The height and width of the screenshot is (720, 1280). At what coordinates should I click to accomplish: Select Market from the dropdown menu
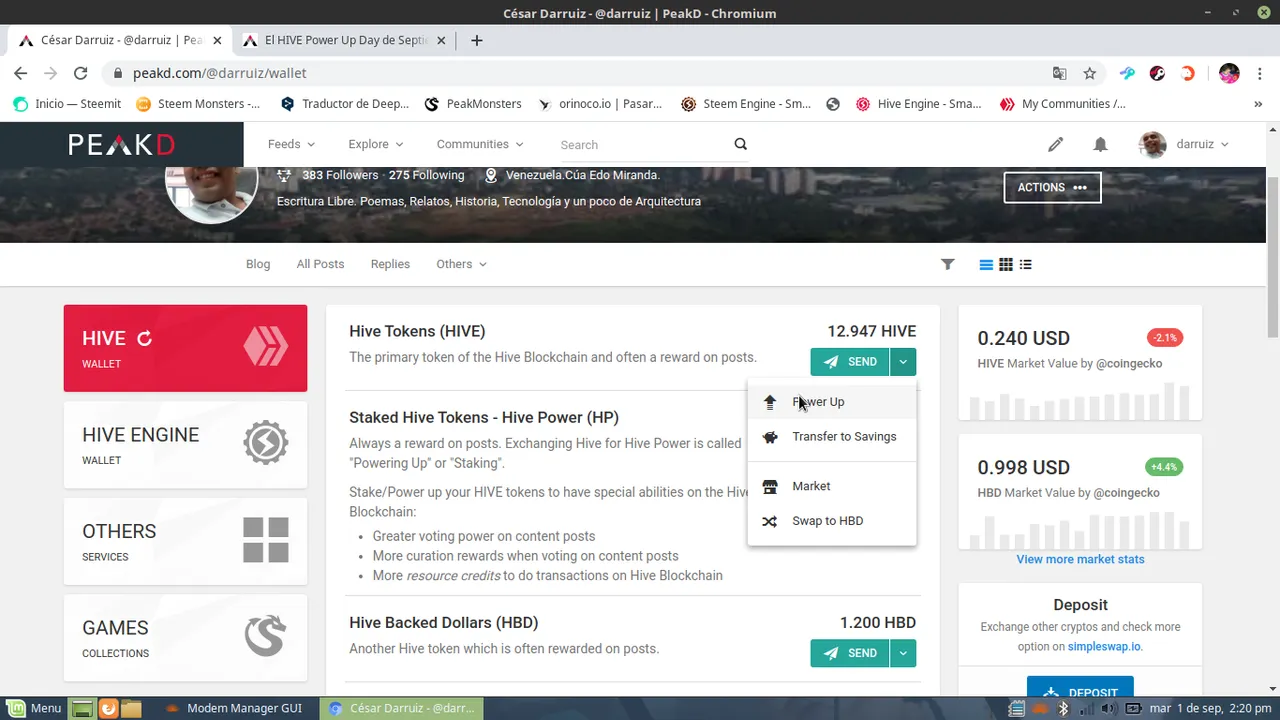tap(832, 486)
